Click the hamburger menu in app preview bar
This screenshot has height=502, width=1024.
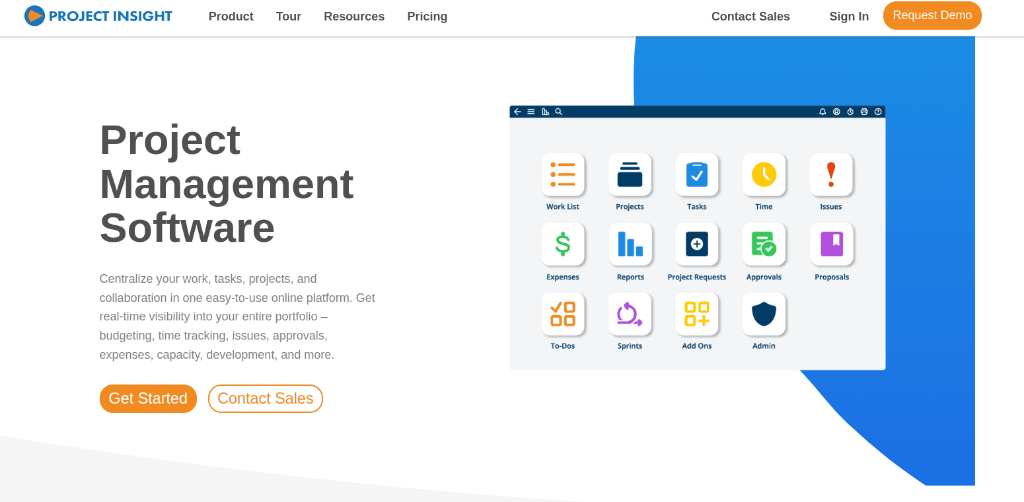click(531, 112)
